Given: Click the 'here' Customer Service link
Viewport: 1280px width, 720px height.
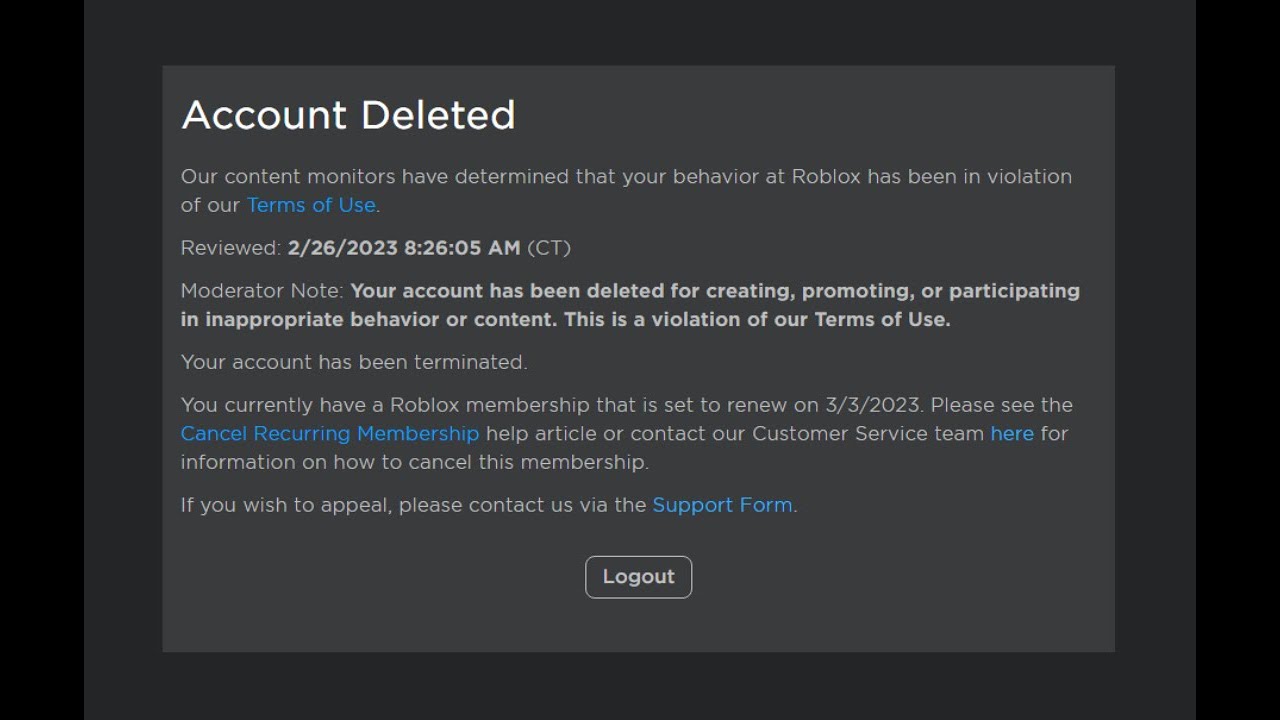Looking at the screenshot, I should click(1011, 434).
